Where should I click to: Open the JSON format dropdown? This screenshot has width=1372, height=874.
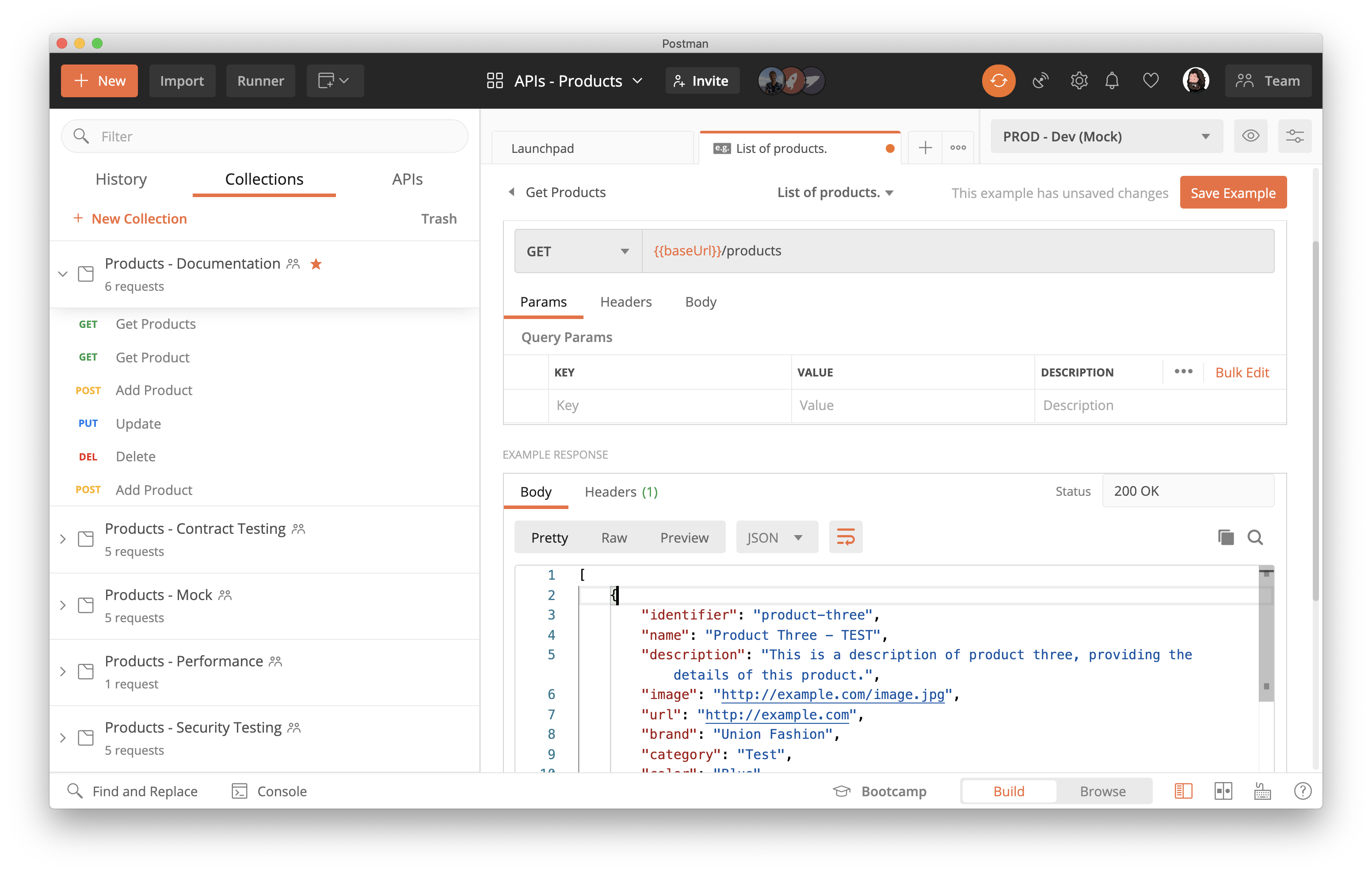tap(777, 537)
